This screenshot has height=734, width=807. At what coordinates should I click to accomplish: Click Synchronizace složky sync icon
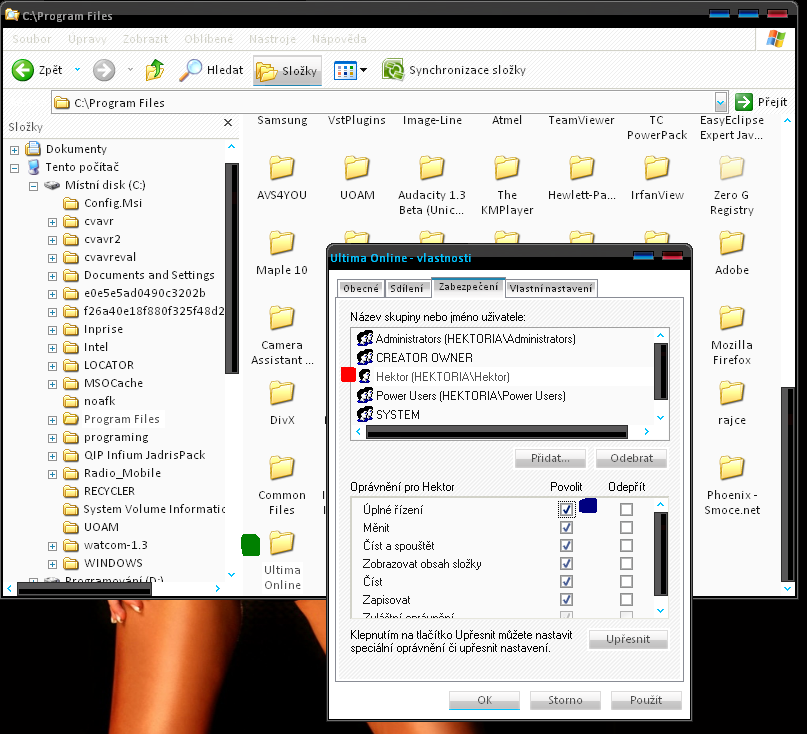[393, 70]
